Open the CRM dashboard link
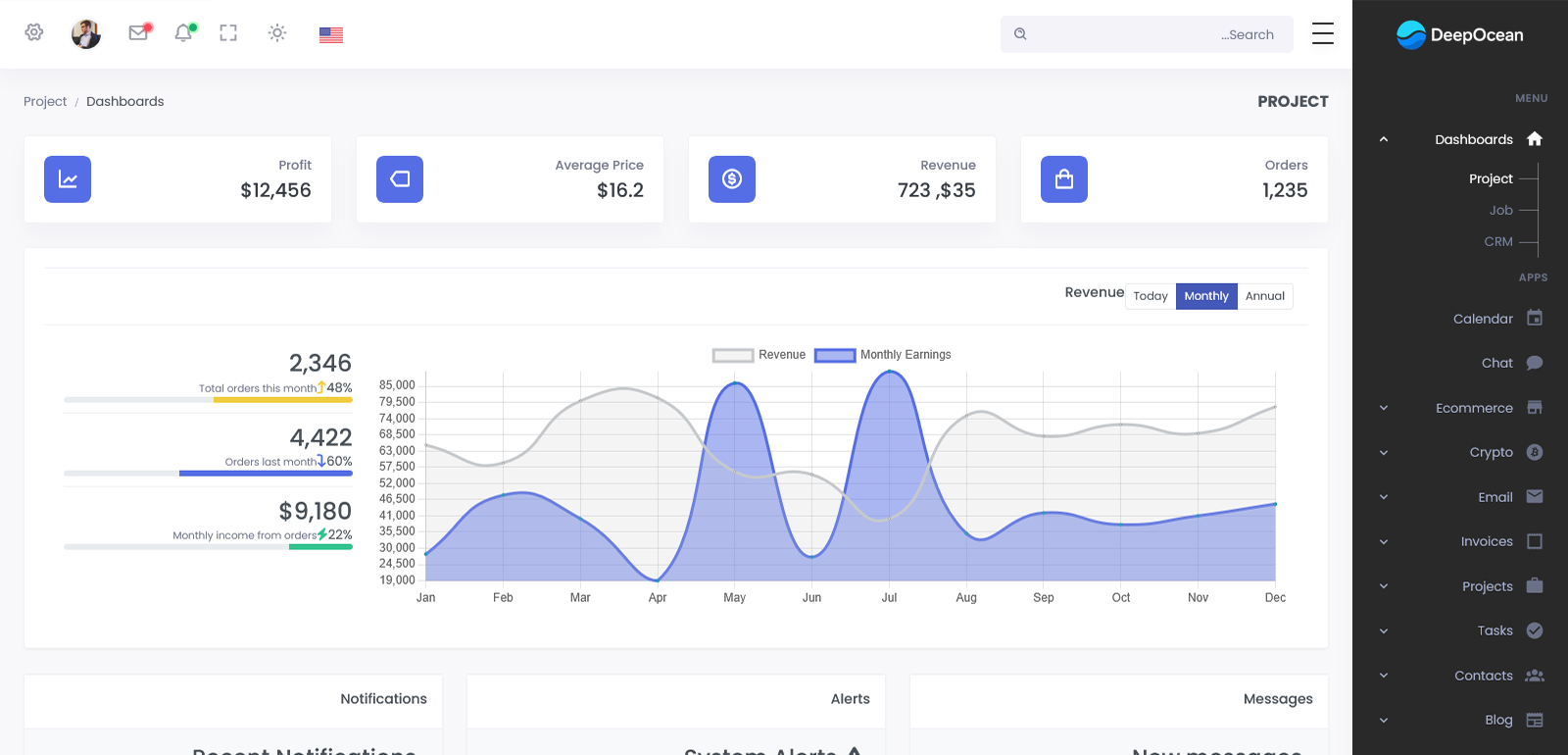 (1497, 241)
